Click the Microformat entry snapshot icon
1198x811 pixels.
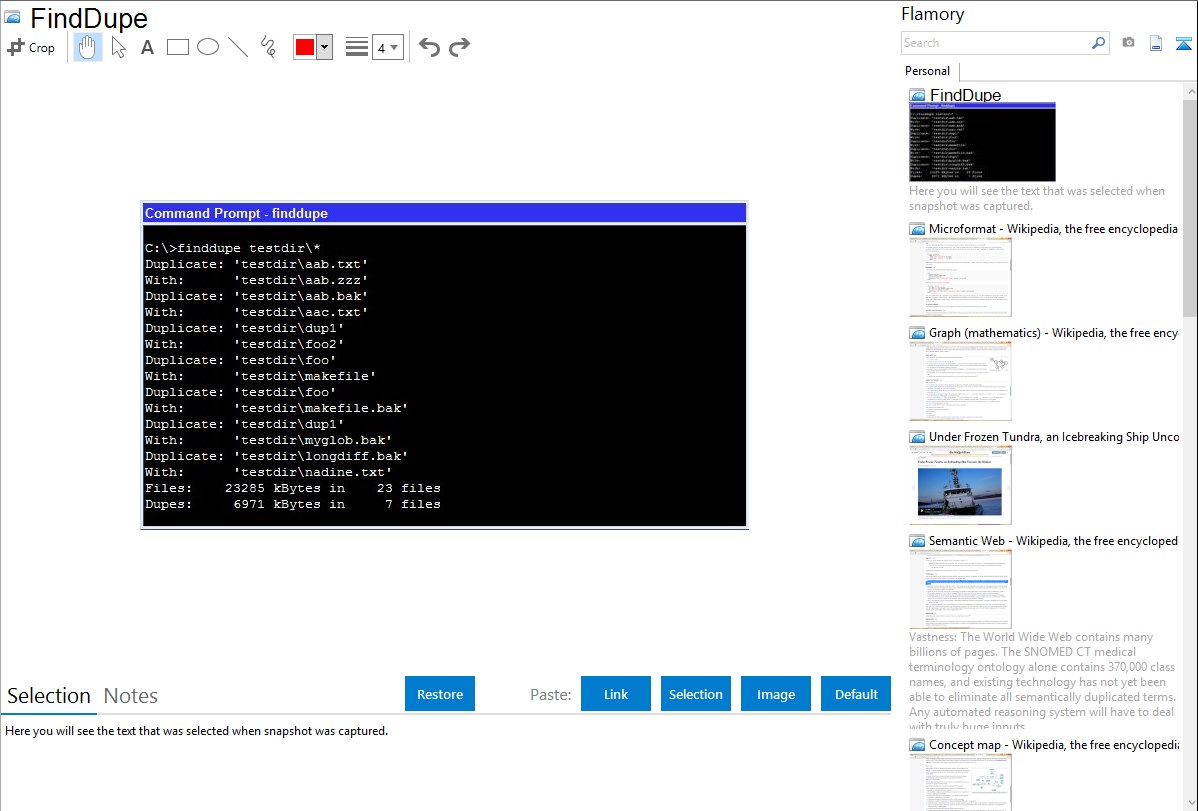tap(917, 229)
